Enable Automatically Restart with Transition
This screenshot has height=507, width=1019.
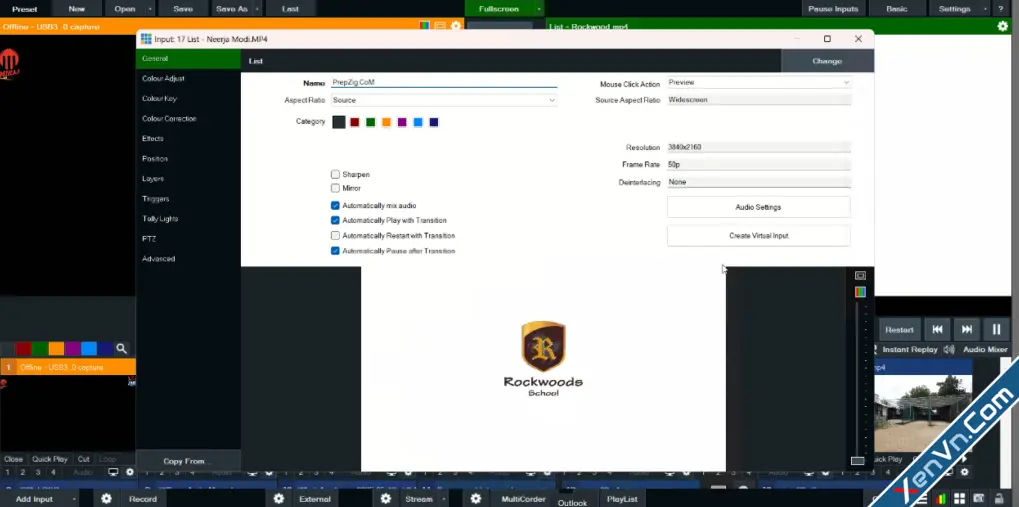335,235
